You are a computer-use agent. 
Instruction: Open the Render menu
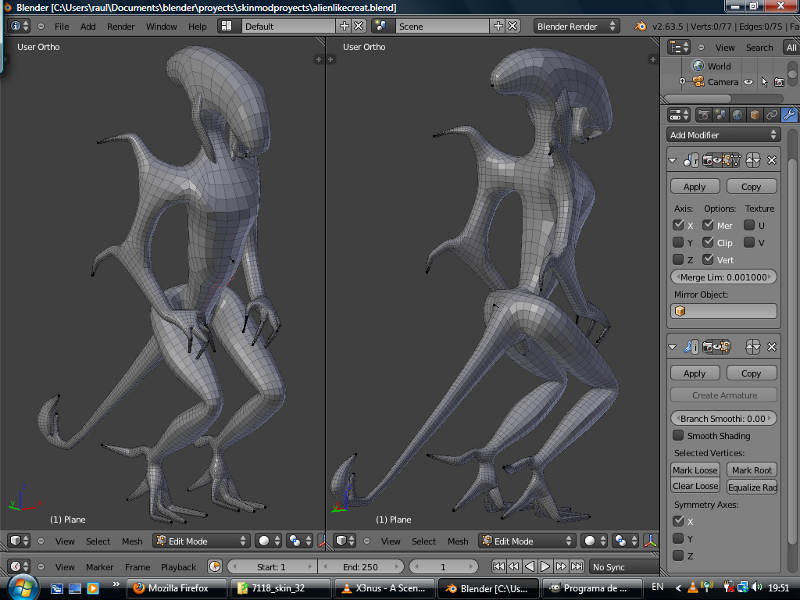click(x=121, y=27)
